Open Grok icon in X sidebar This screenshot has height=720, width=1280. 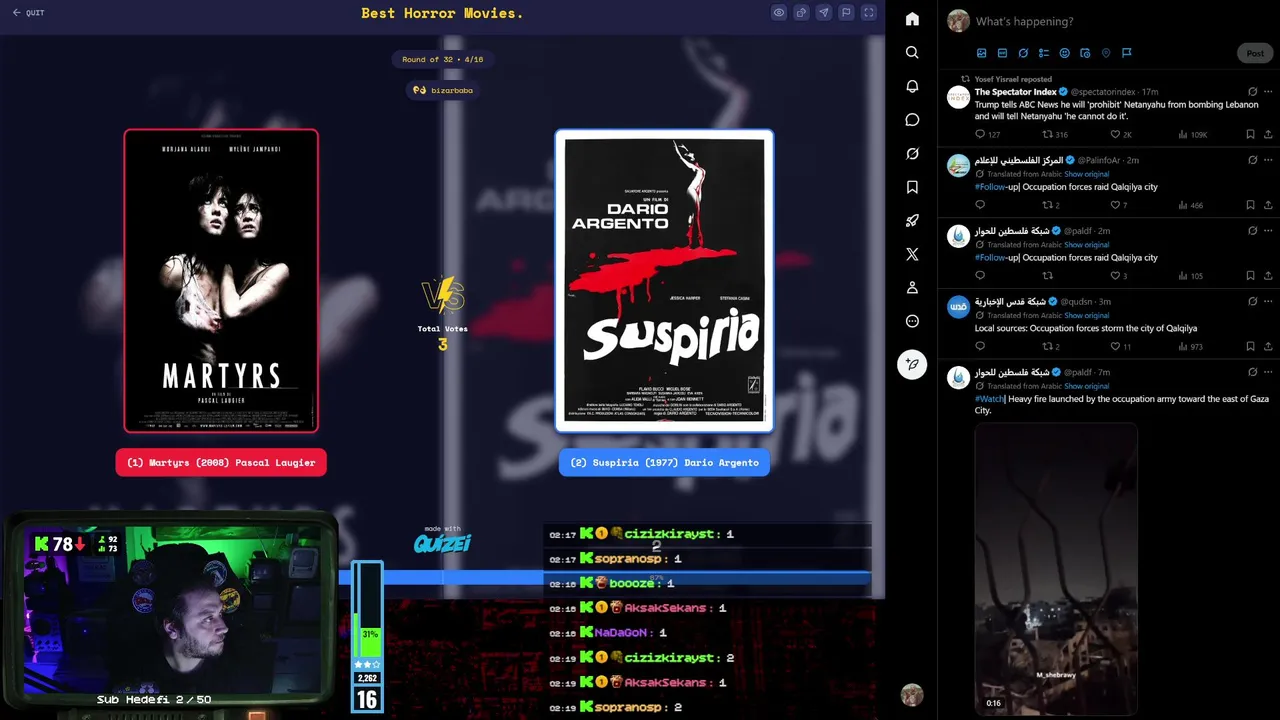[x=912, y=154]
